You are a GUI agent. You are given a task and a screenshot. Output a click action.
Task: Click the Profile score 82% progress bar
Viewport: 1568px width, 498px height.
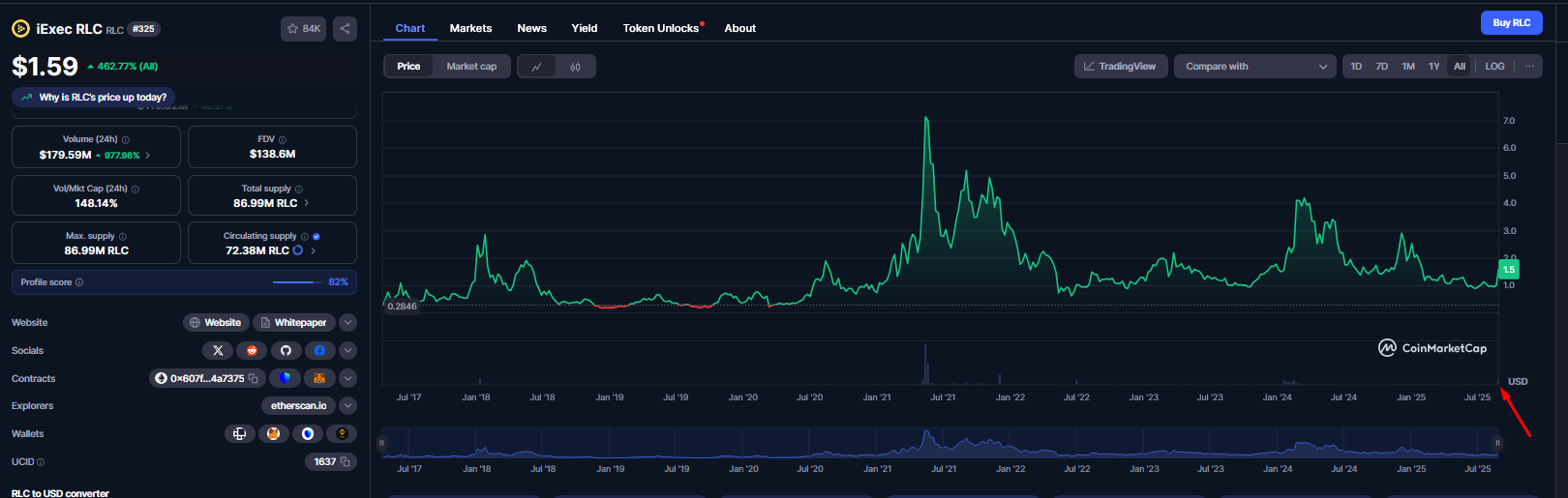[296, 282]
